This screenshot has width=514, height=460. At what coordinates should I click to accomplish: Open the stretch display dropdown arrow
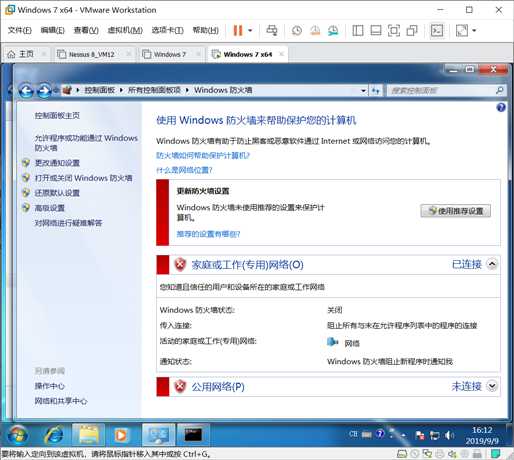click(x=474, y=31)
